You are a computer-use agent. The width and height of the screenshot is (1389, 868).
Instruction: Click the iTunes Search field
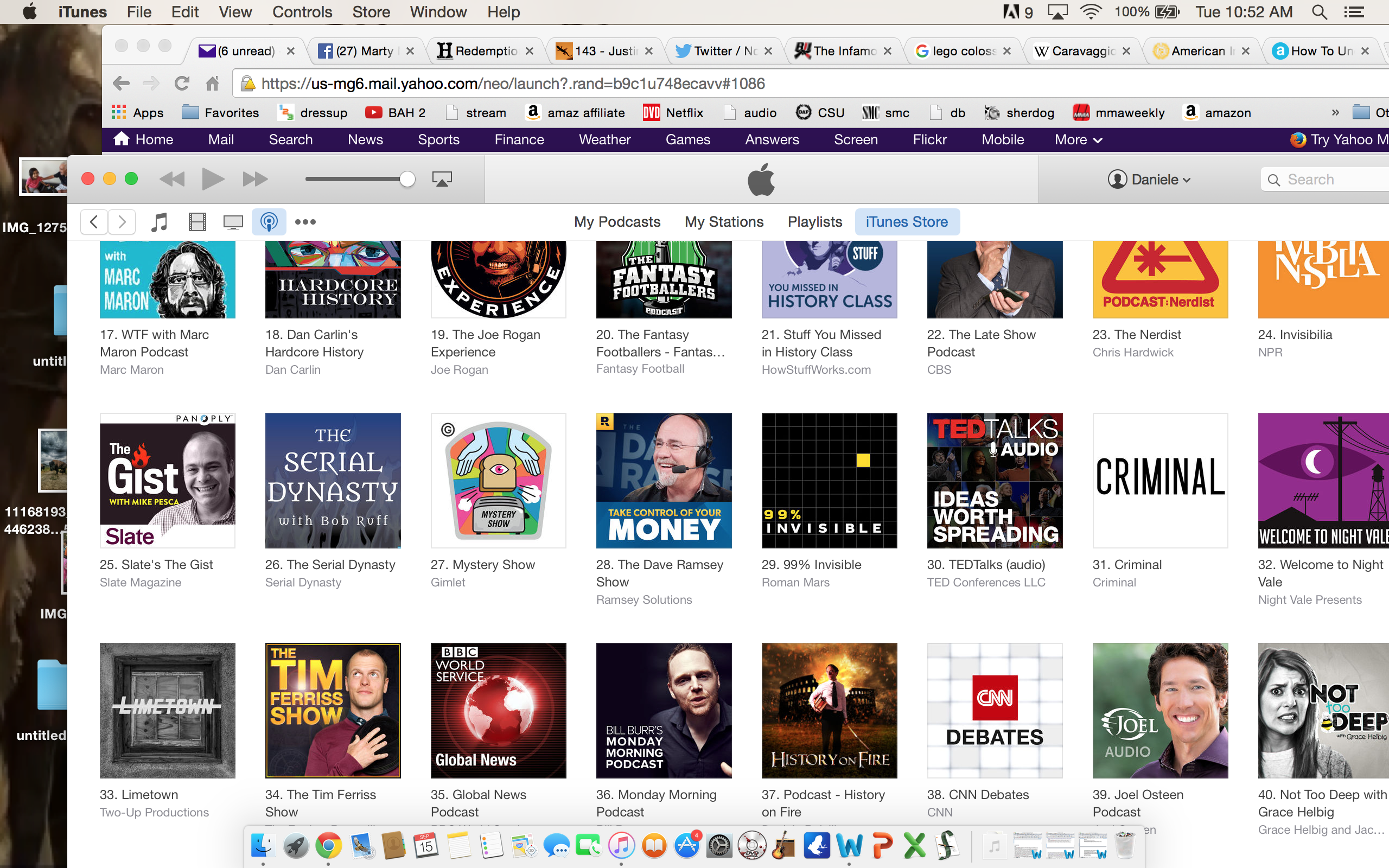click(1326, 180)
